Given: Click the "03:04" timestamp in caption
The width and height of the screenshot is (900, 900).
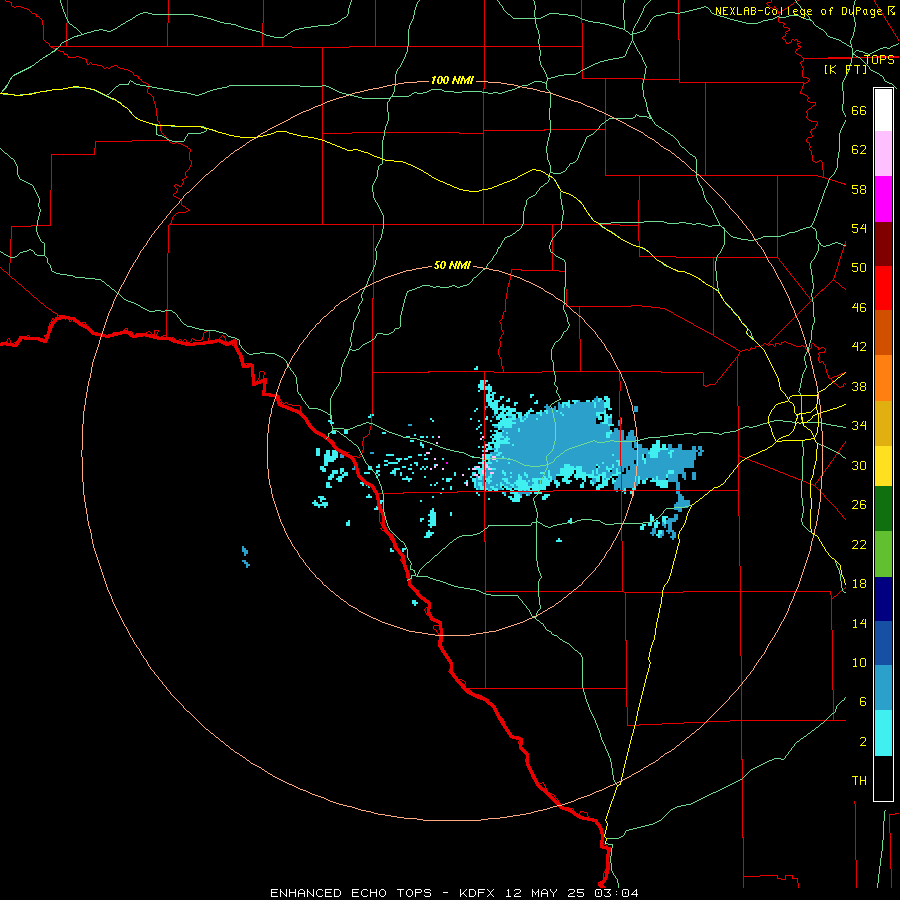Looking at the screenshot, I should pyautogui.click(x=615, y=893).
